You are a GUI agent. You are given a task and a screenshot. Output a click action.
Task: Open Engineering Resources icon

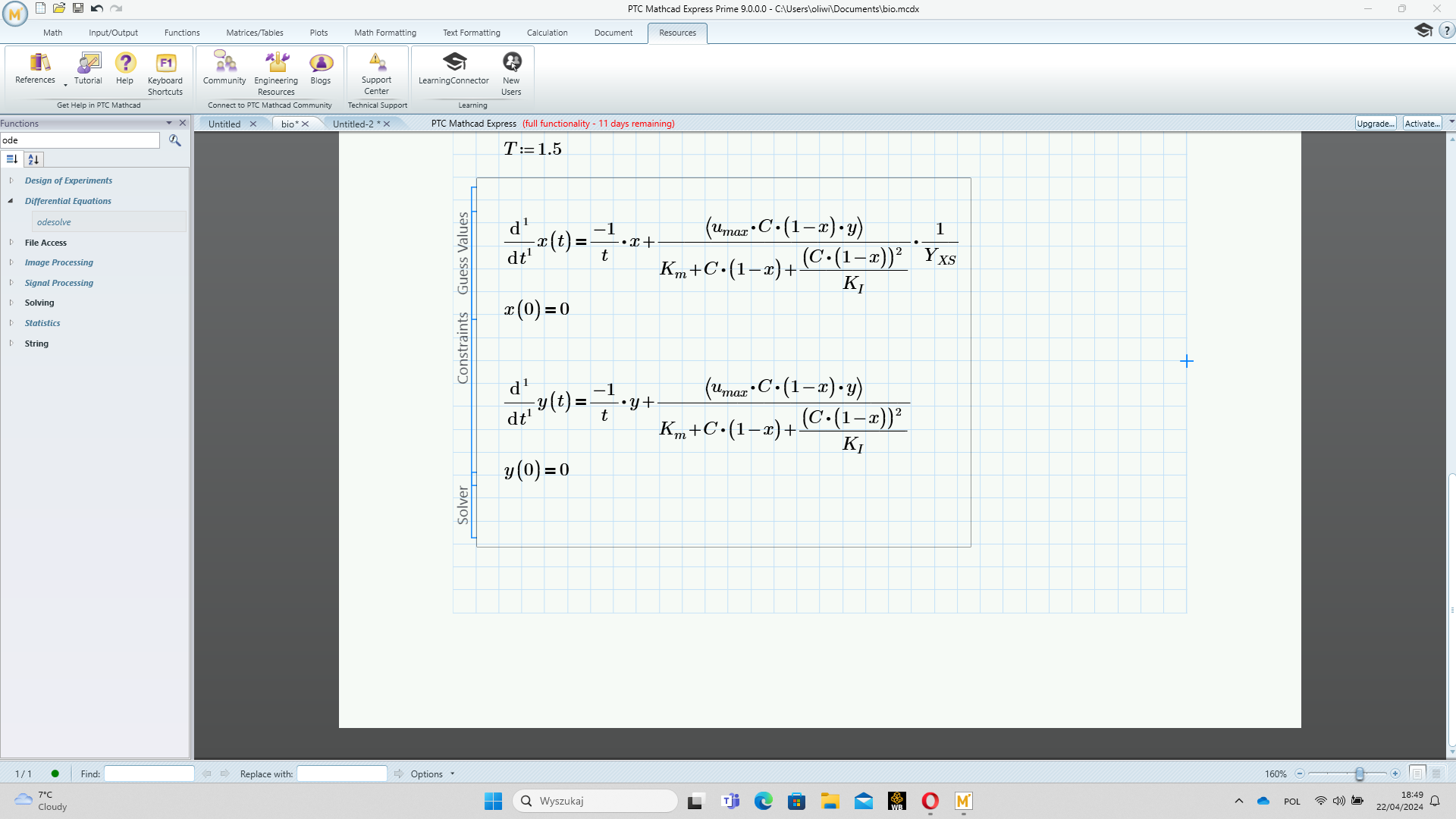tap(276, 67)
